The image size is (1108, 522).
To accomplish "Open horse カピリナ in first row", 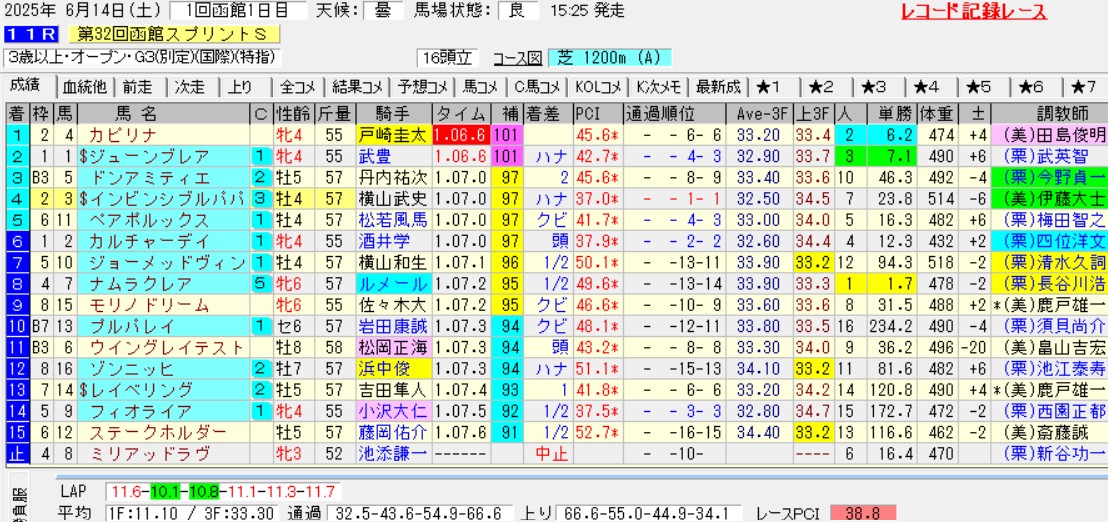I will tap(121, 135).
